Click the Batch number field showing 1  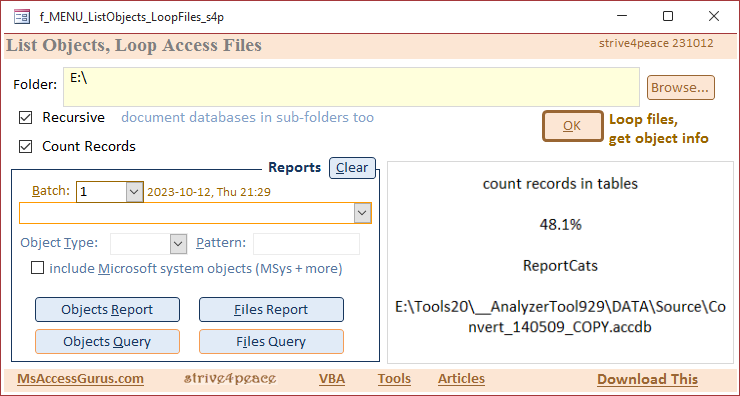102,192
